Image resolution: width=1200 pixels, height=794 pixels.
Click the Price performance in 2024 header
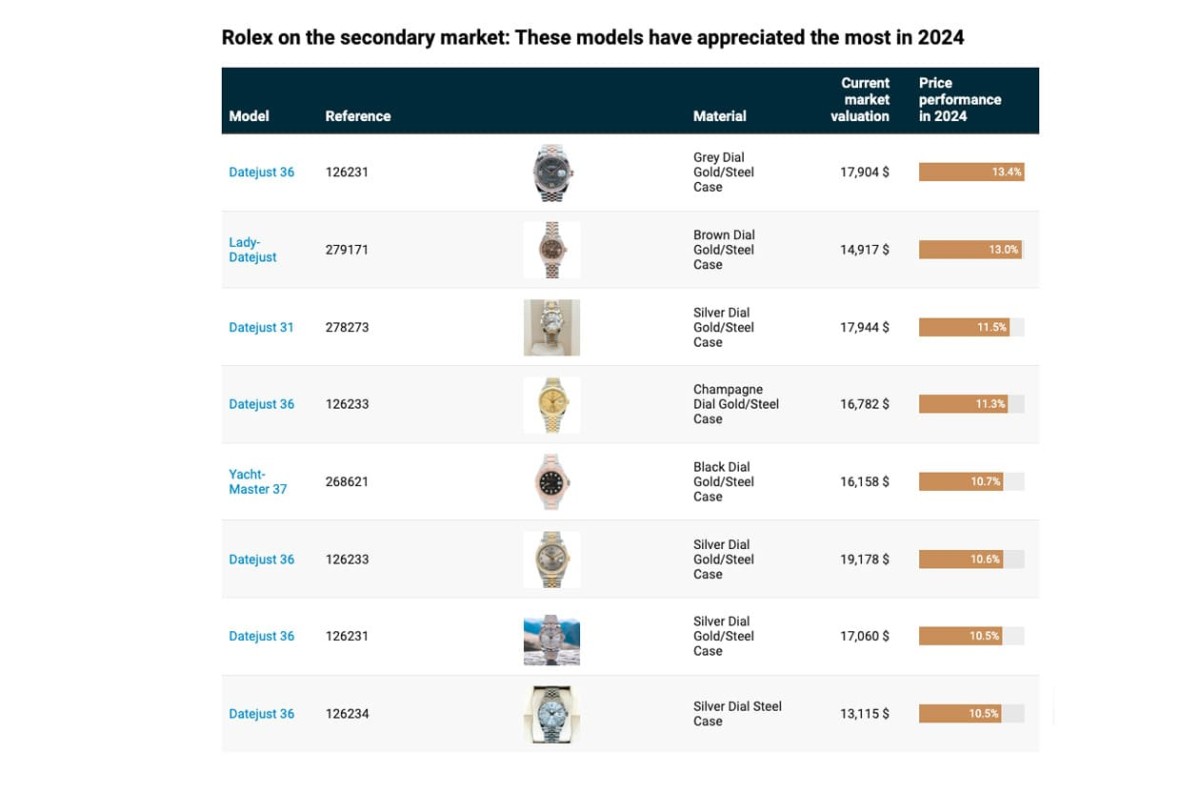click(x=959, y=100)
